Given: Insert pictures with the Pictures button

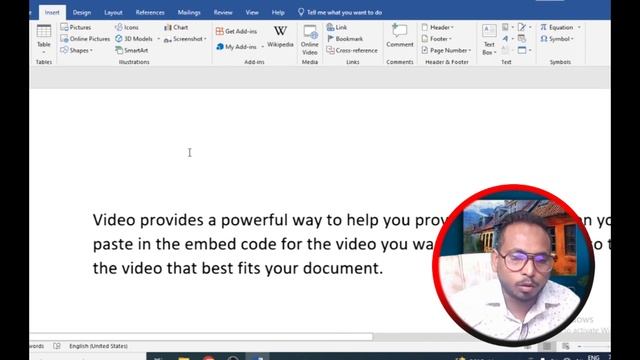Looking at the screenshot, I should (76, 27).
